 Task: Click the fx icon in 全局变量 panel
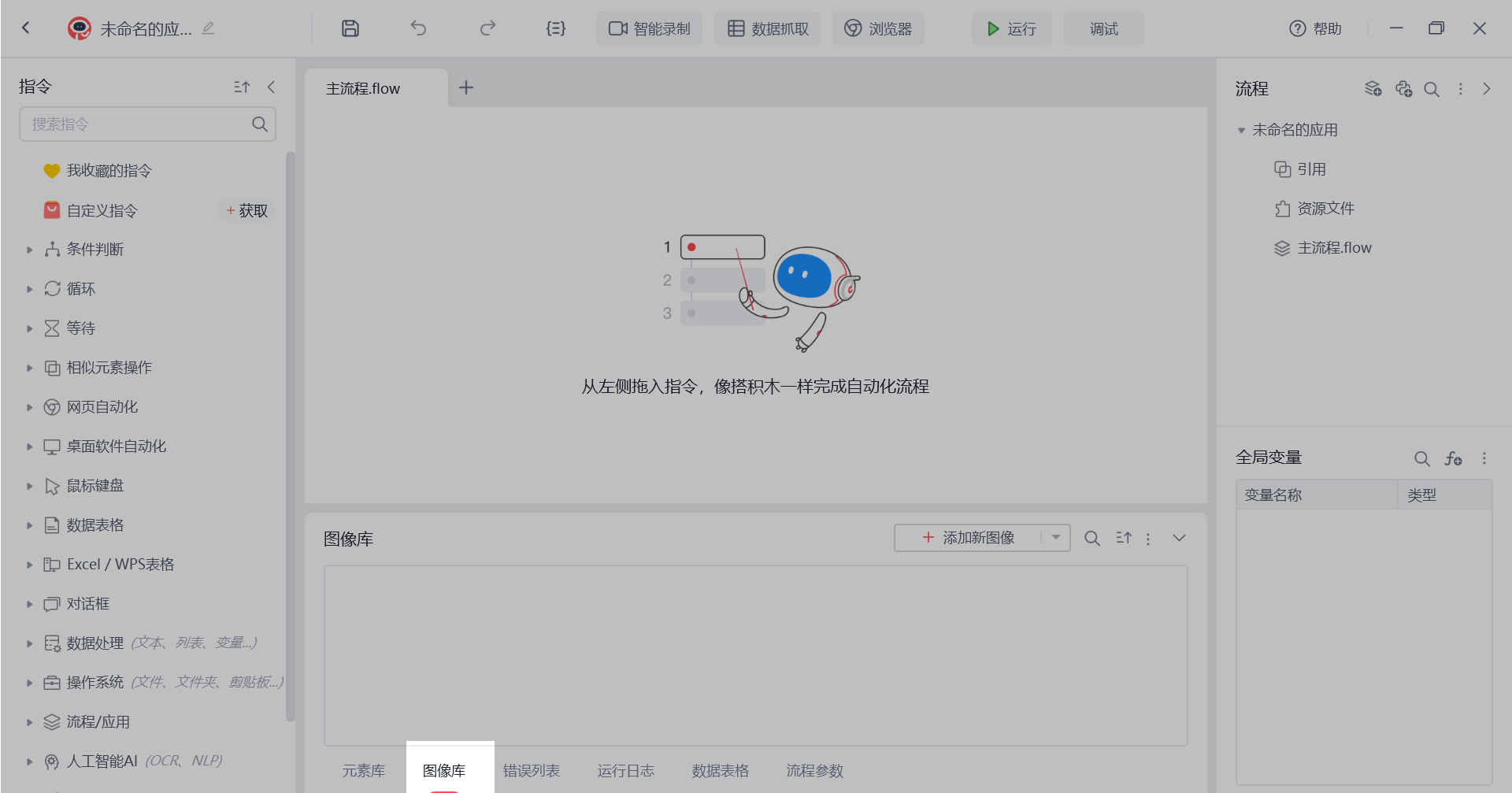1453,458
